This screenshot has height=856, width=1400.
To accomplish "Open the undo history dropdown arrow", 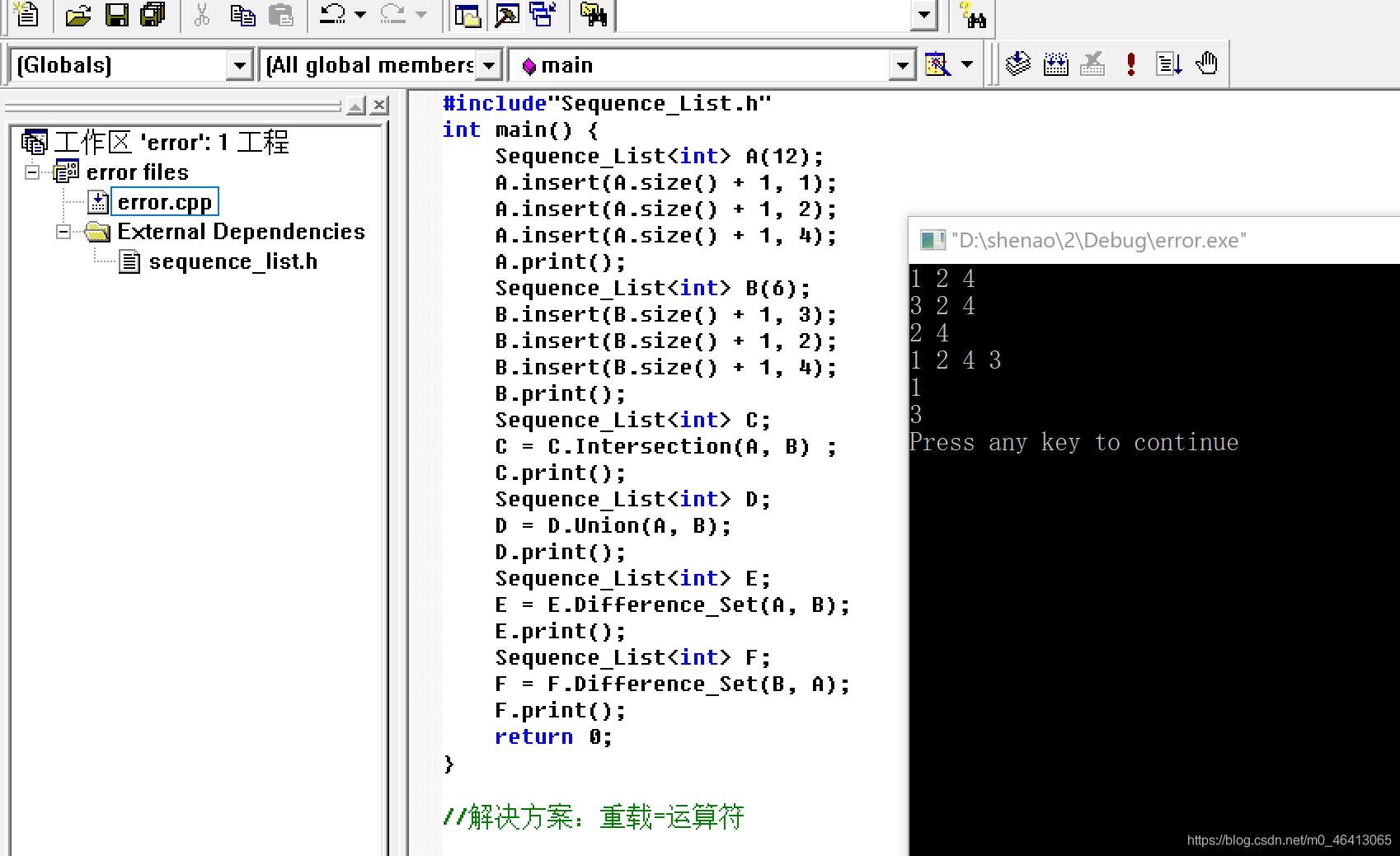I will click(360, 14).
